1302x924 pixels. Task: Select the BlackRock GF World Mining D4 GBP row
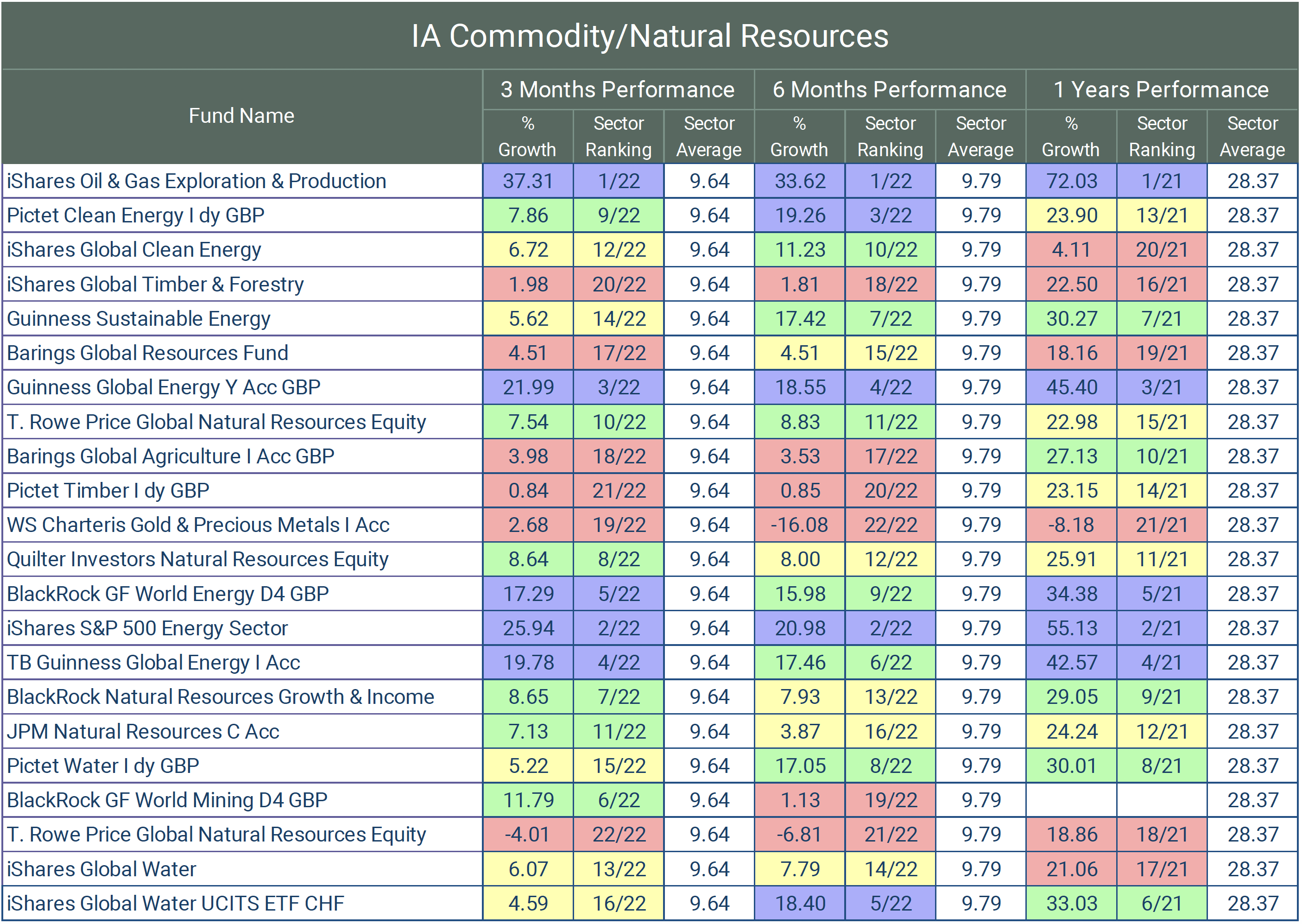click(x=167, y=800)
